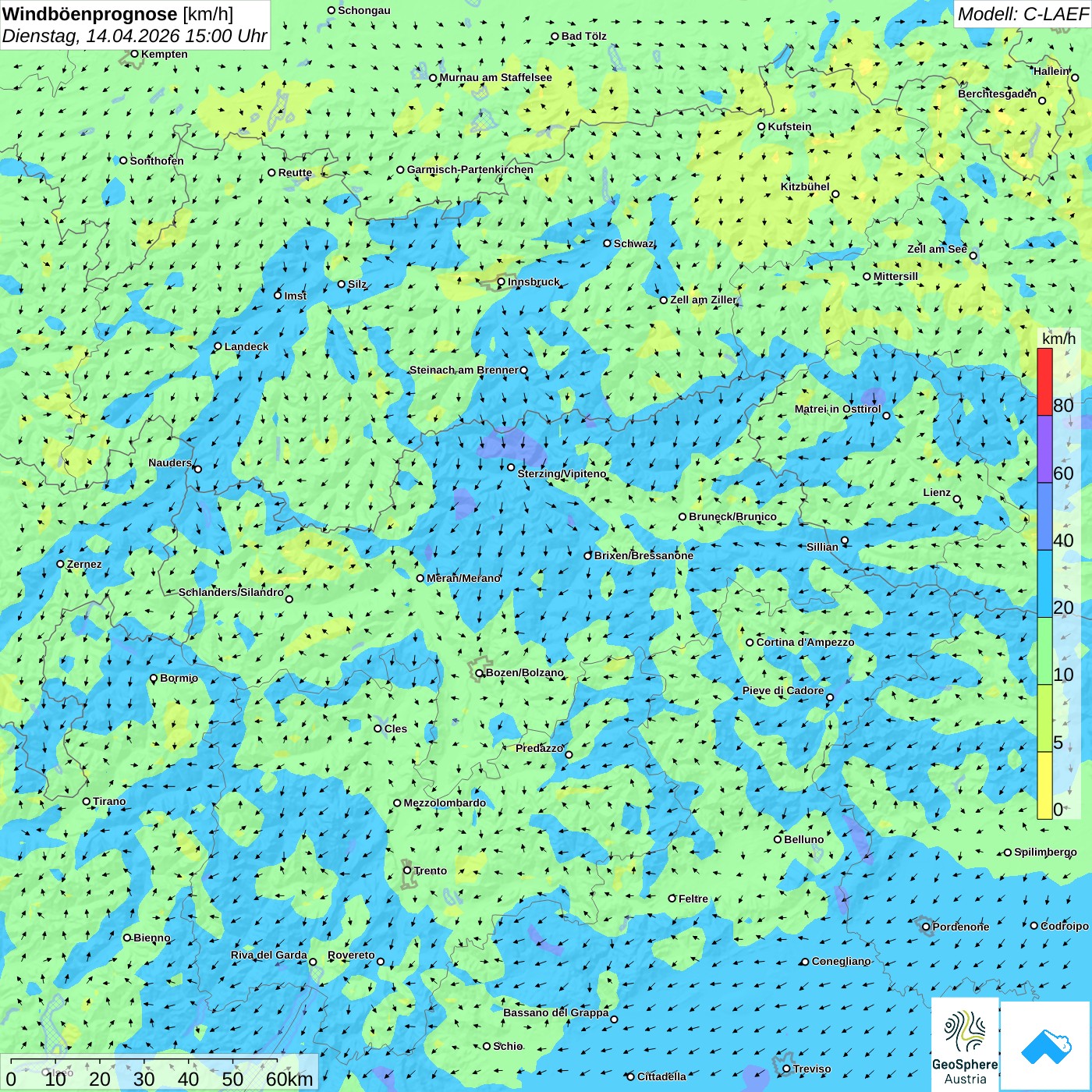Click the '60km' scale label
This screenshot has height=1092, width=1092.
[x=289, y=1079]
